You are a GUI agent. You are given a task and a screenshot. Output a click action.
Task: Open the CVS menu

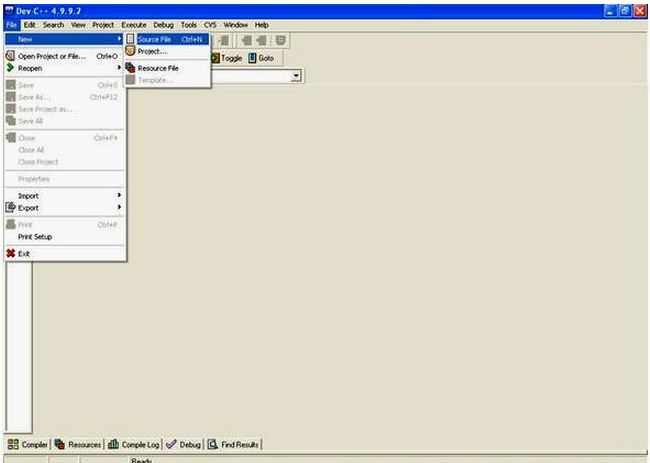(210, 25)
